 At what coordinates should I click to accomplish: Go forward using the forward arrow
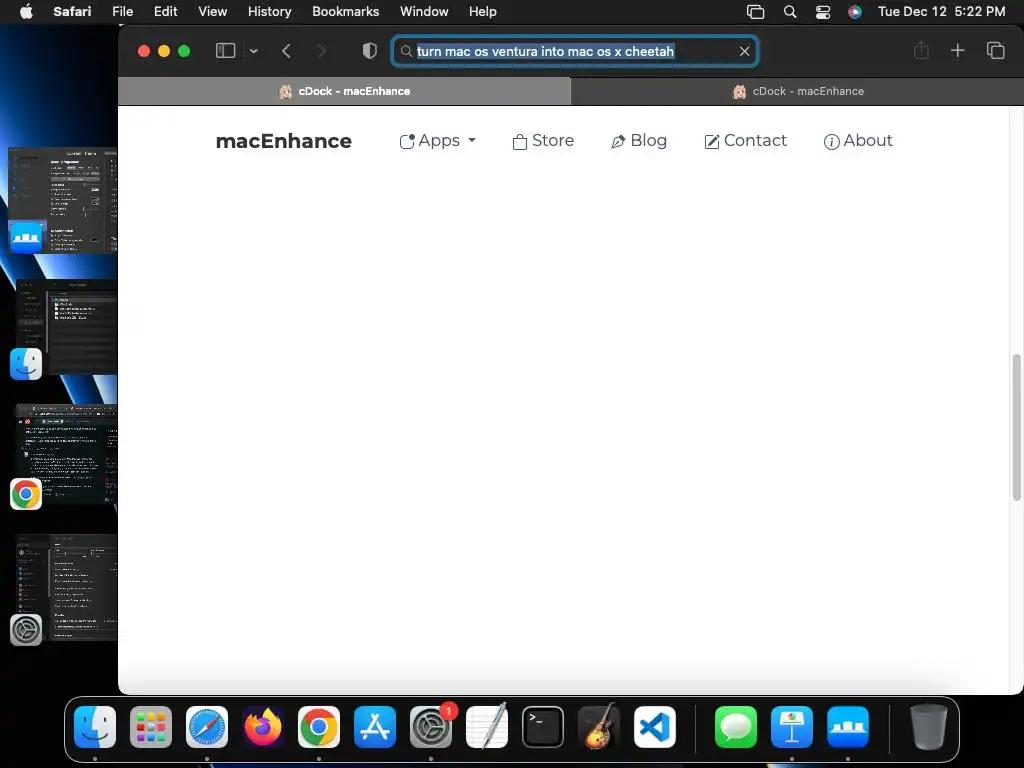tap(321, 51)
